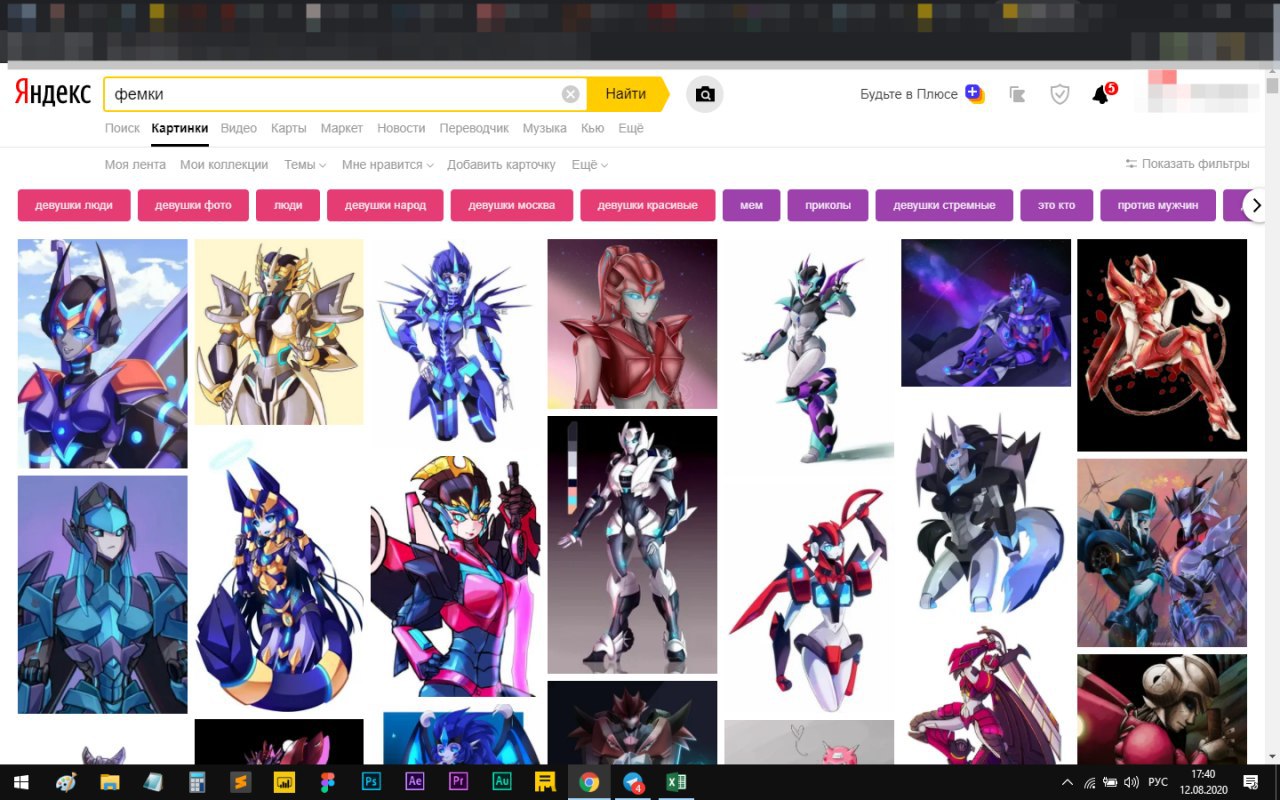
Task: Select the люди tag chip
Action: pos(288,205)
